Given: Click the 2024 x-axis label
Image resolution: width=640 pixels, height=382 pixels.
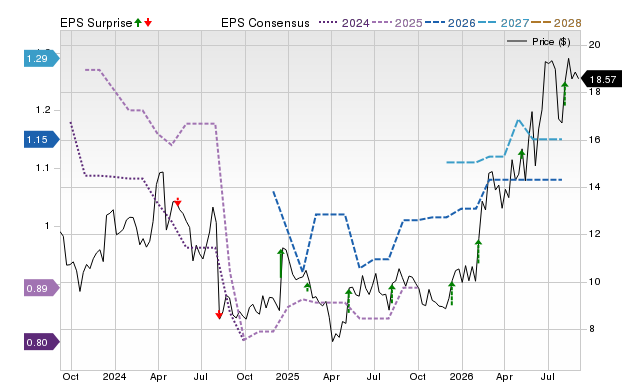Looking at the screenshot, I should click(x=114, y=376).
